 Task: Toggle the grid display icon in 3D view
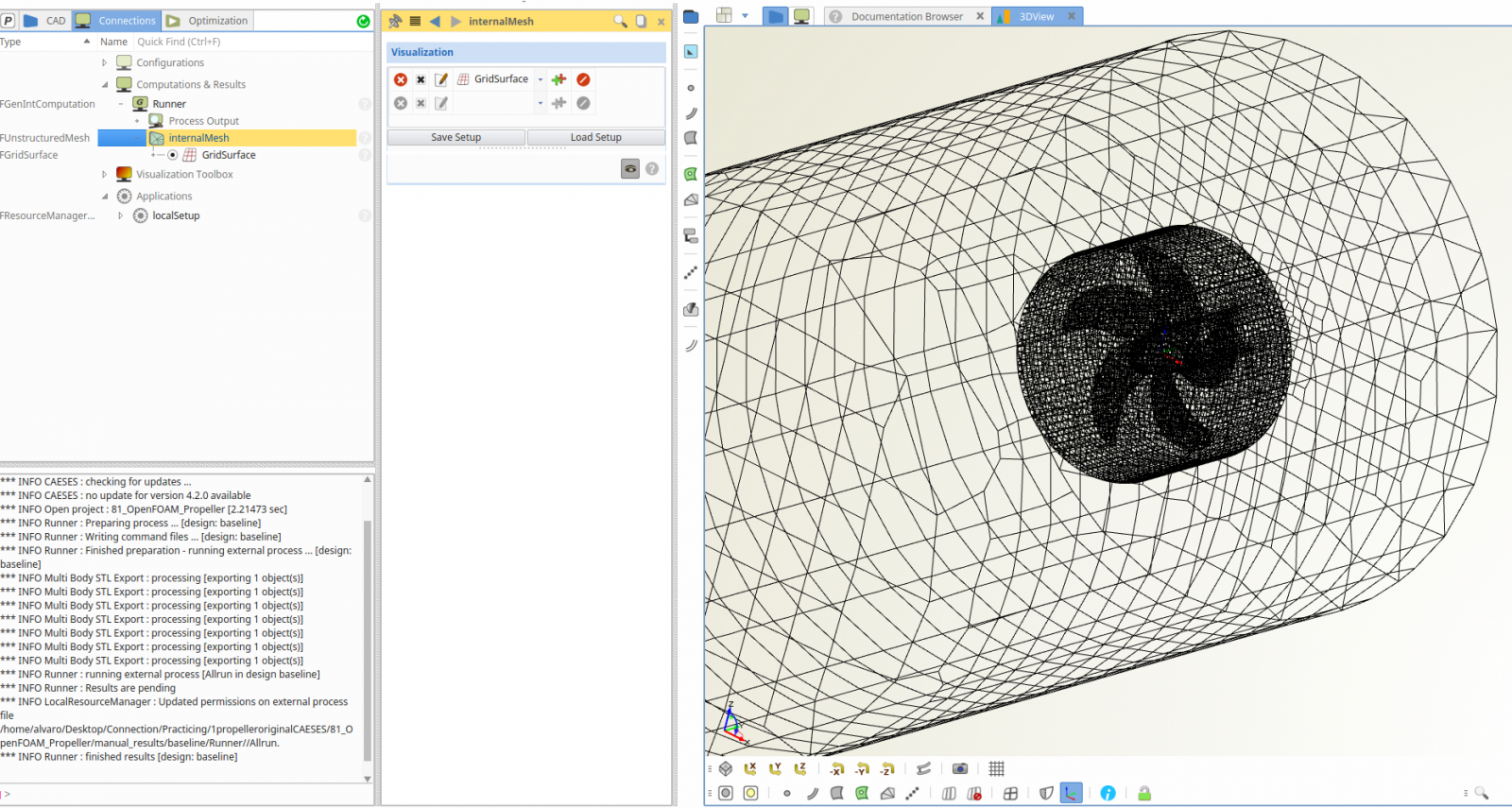tap(996, 768)
